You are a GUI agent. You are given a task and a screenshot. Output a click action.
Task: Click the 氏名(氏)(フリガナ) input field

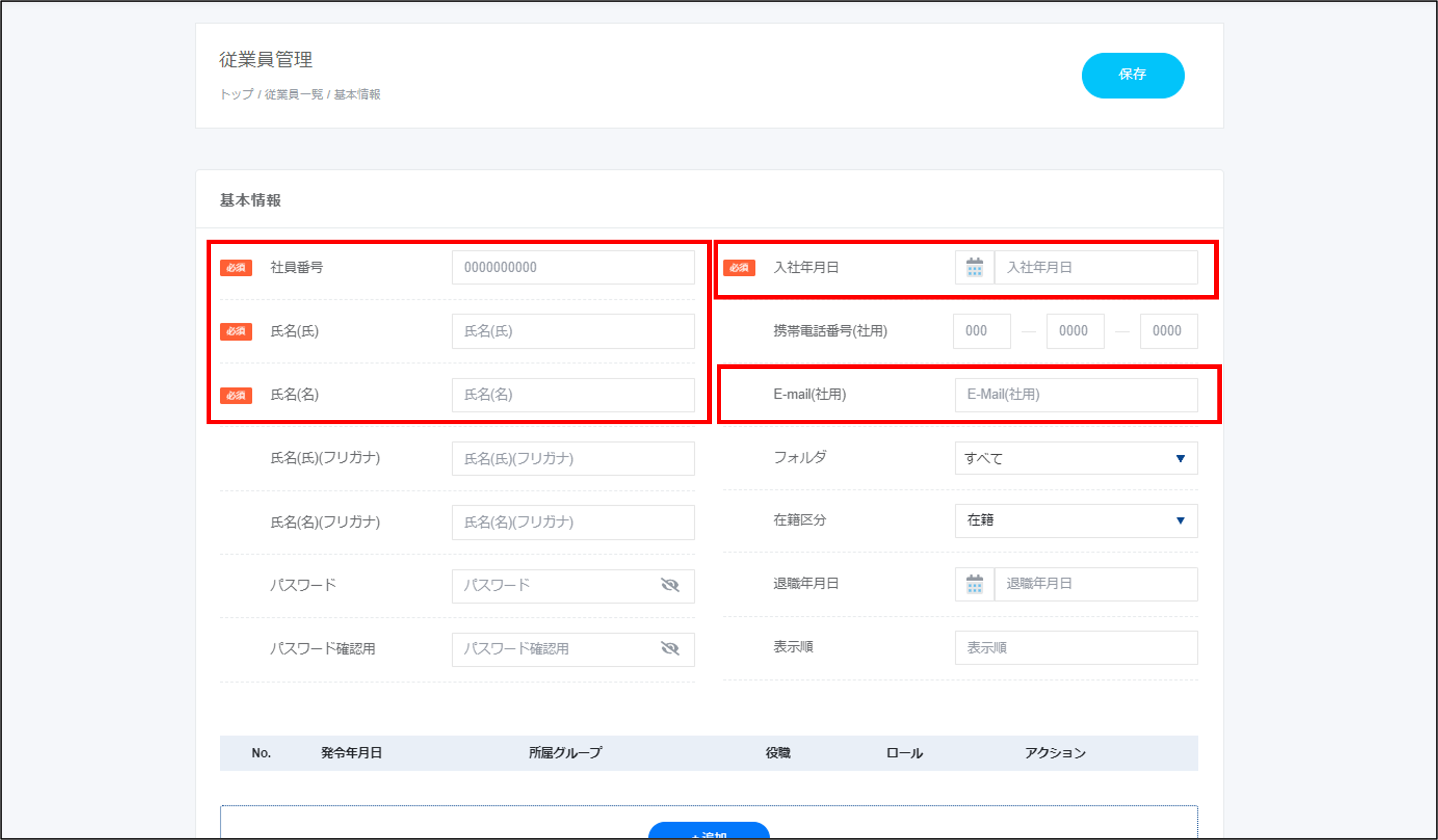(x=573, y=458)
